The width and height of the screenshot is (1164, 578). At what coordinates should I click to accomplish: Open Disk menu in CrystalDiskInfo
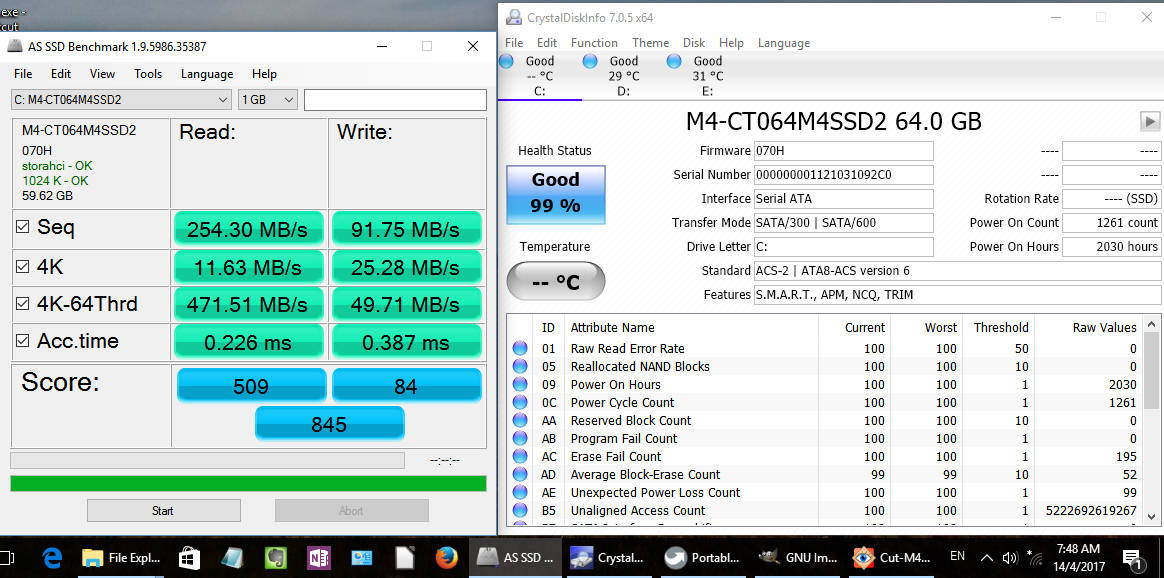pyautogui.click(x=694, y=43)
